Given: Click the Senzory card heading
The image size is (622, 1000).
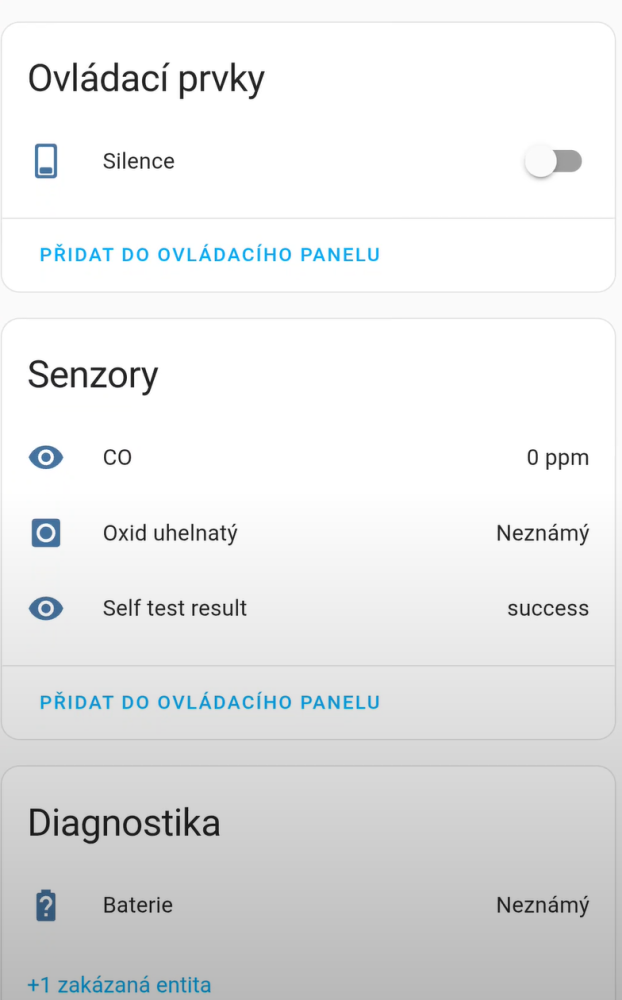Looking at the screenshot, I should [x=93, y=375].
